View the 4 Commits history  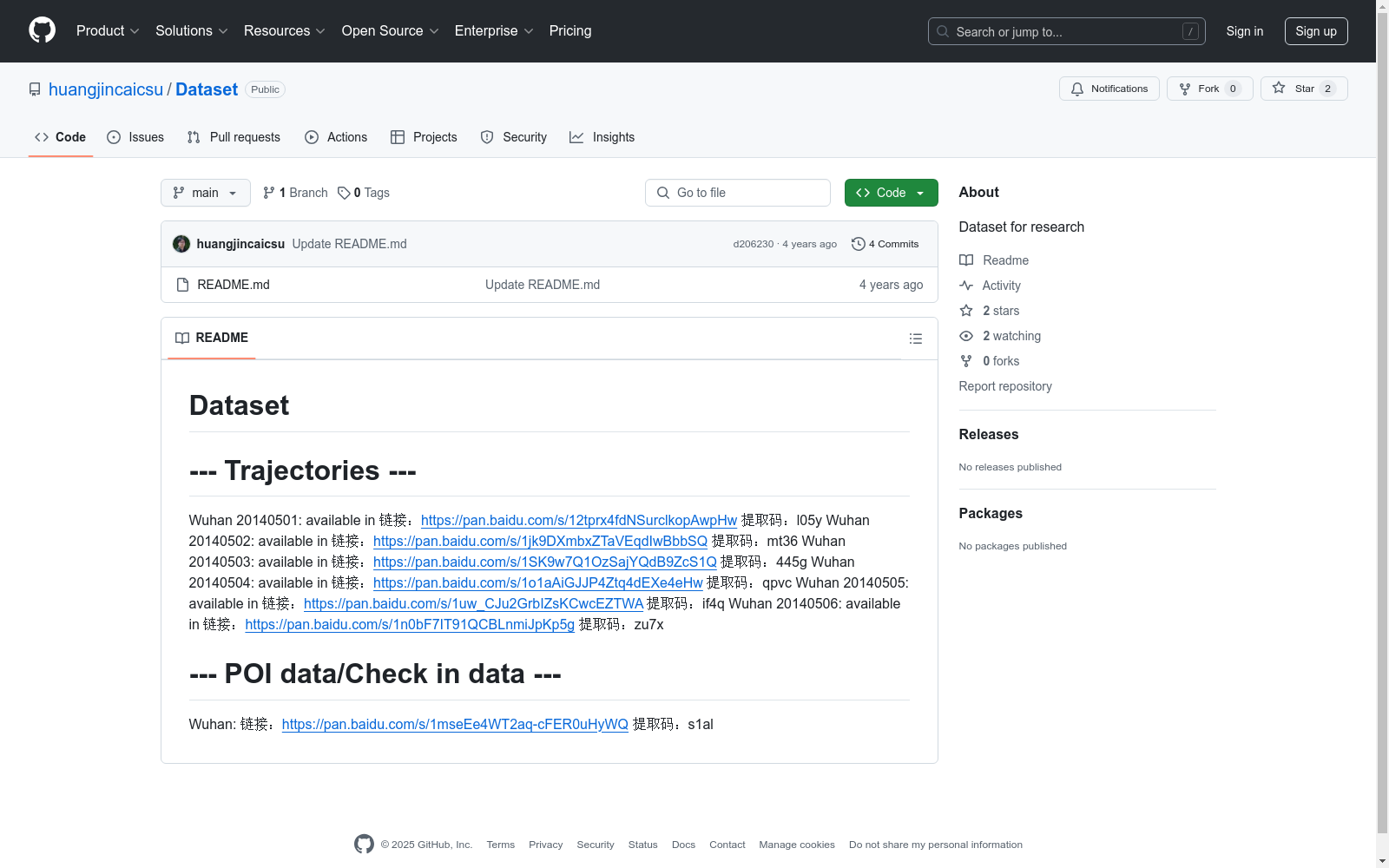[885, 244]
